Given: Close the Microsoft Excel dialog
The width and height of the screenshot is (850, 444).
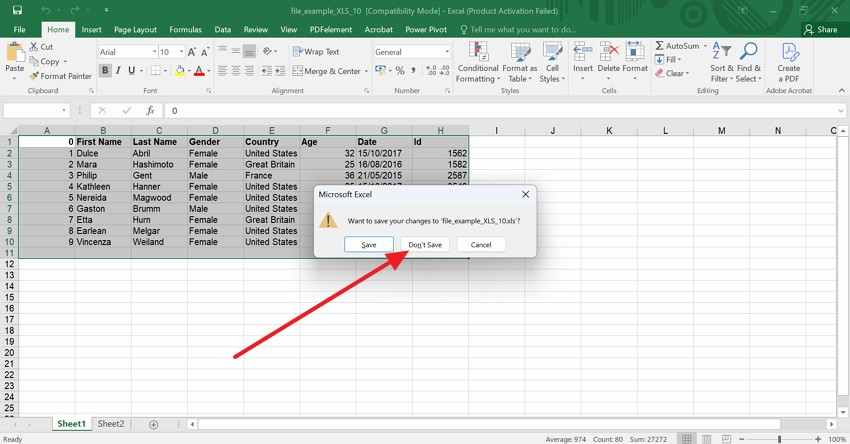Looking at the screenshot, I should (525, 194).
